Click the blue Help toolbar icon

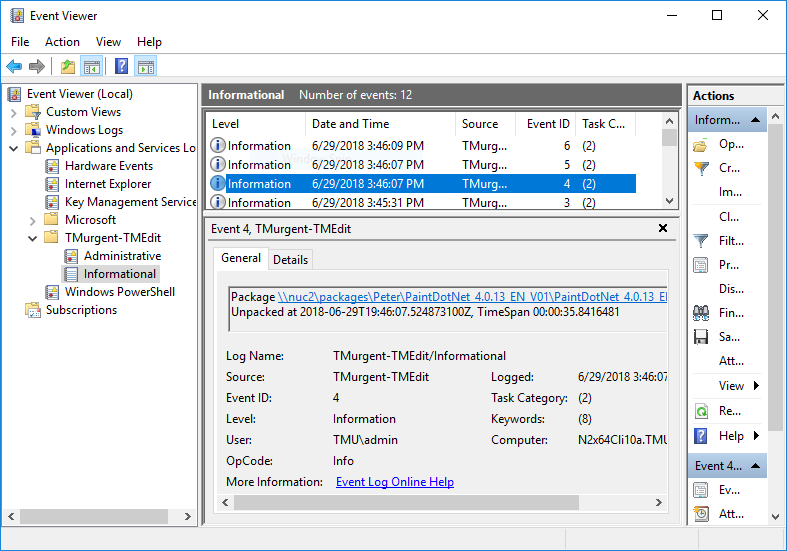[121, 66]
